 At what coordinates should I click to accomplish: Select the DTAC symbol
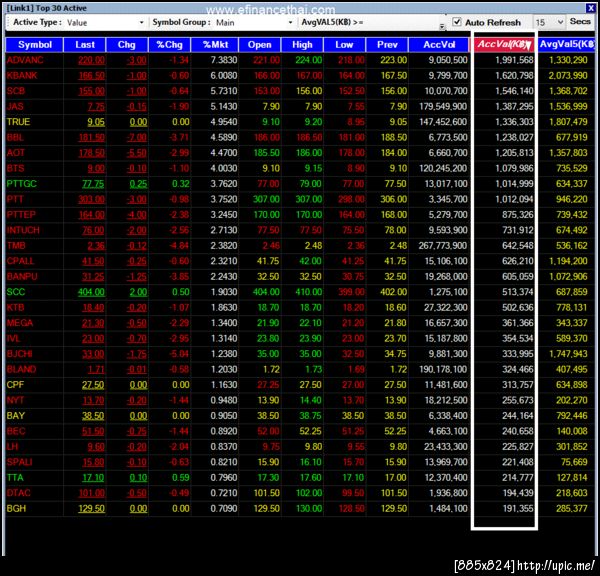coord(18,493)
